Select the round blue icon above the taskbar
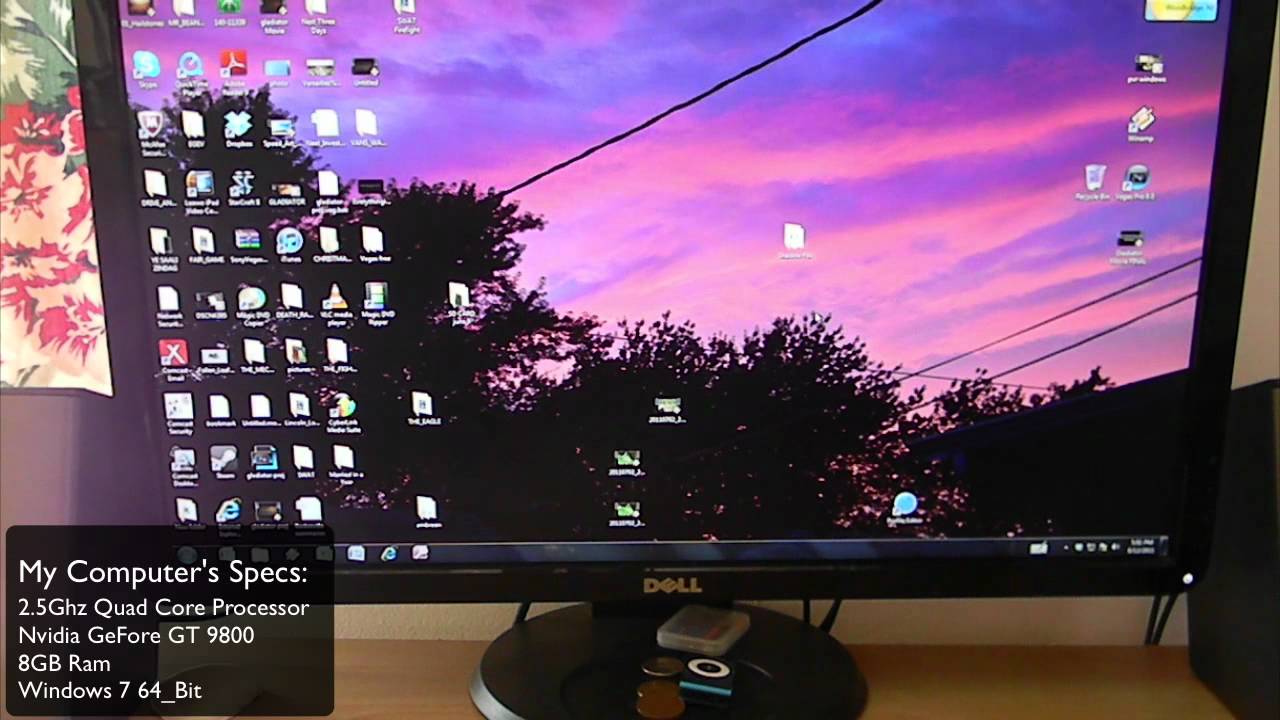This screenshot has height=720, width=1280. [905, 508]
